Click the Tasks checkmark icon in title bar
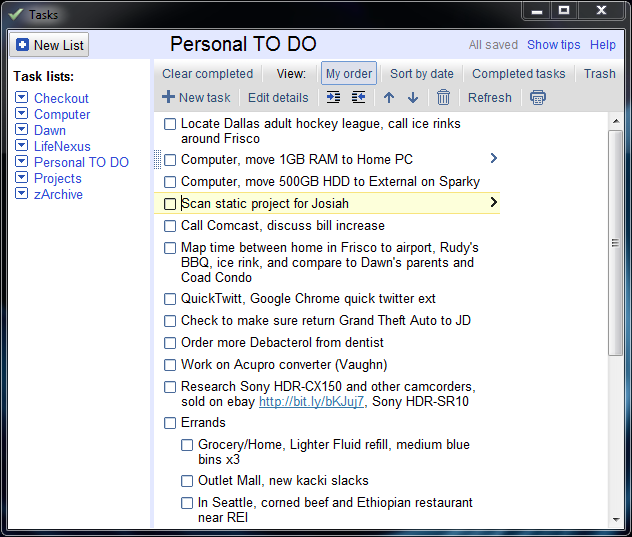Image resolution: width=632 pixels, height=537 pixels. pyautogui.click(x=16, y=15)
